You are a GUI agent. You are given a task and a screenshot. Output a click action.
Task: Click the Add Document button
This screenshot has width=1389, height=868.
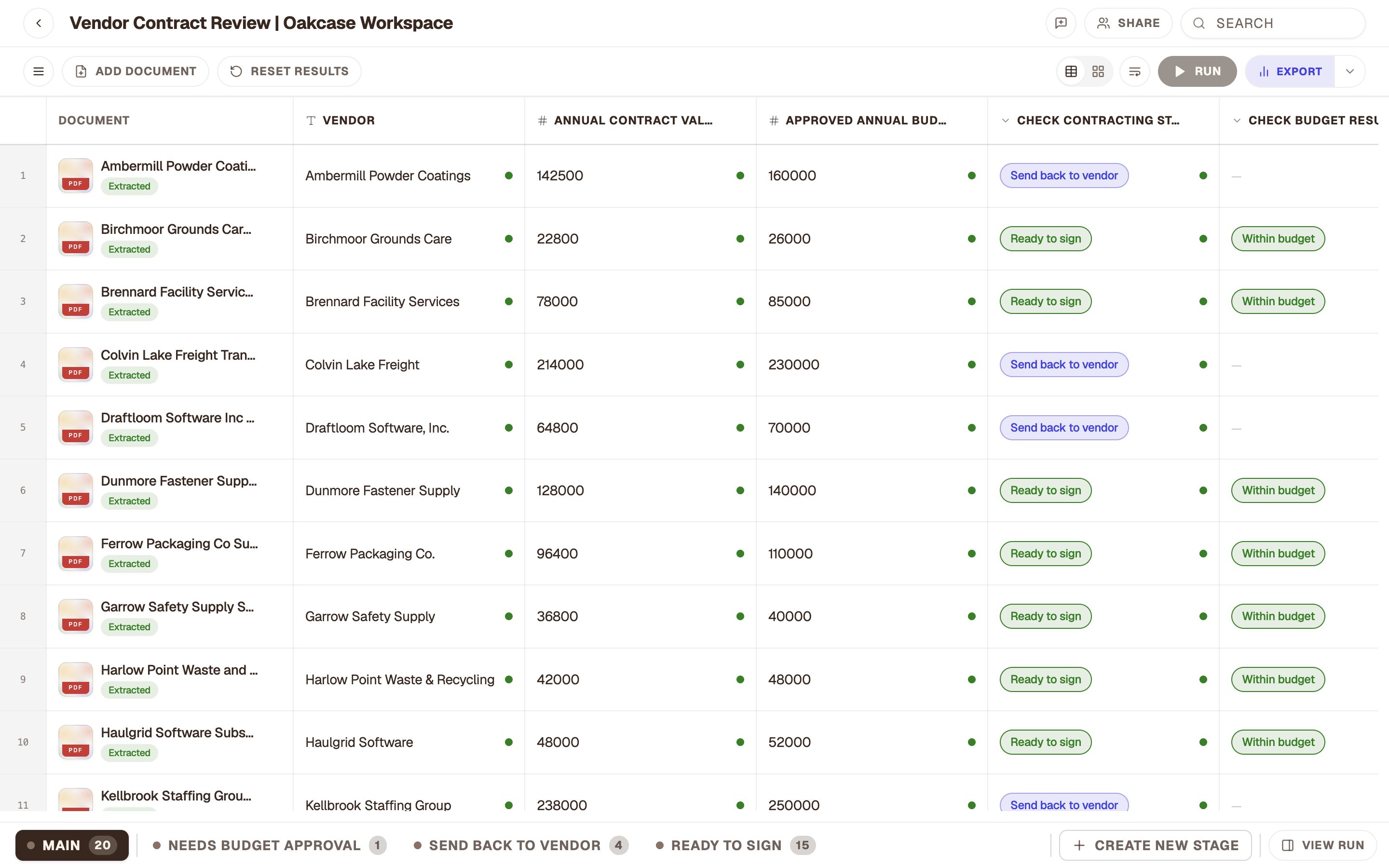click(136, 71)
